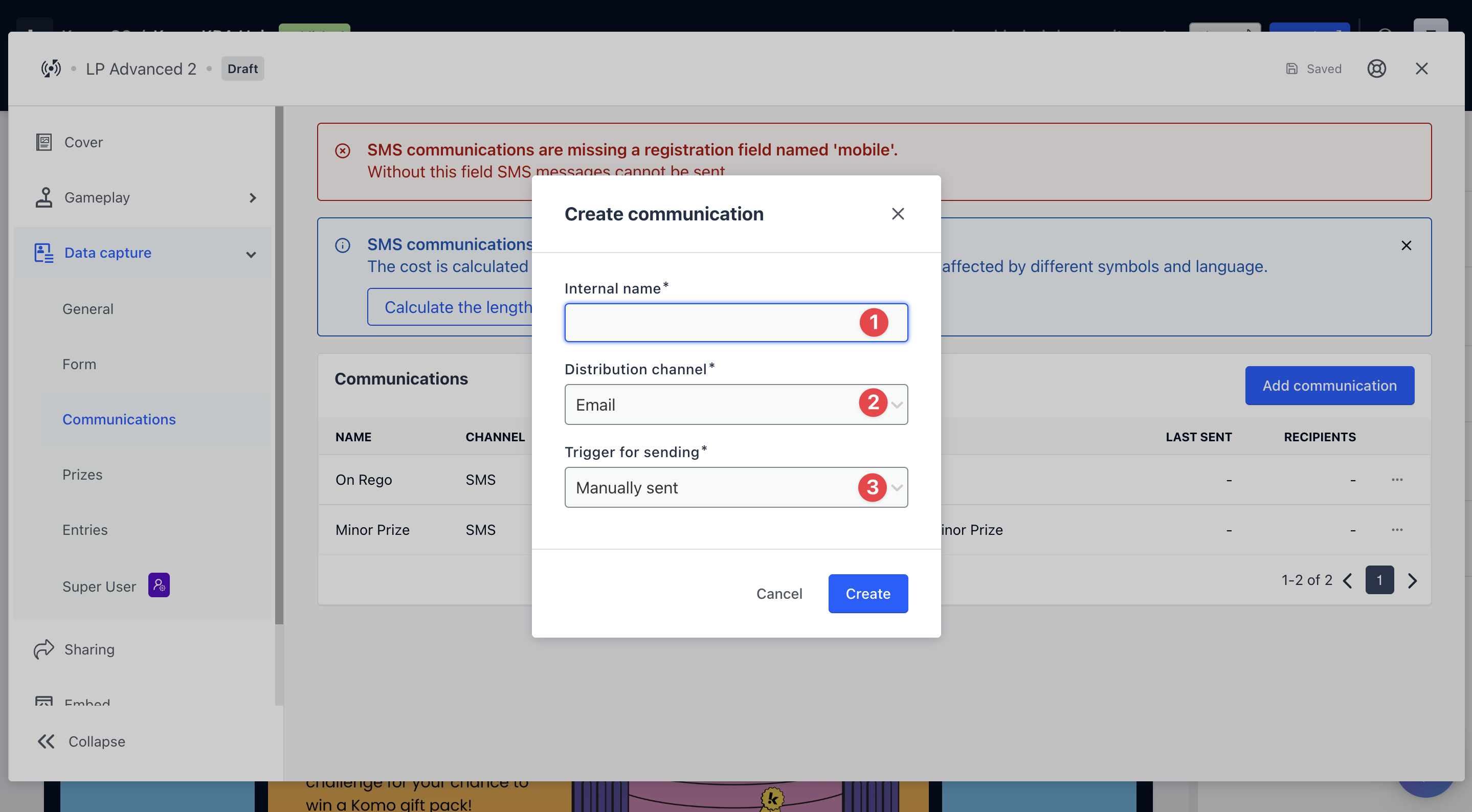Click the Minor Prize communication name

[x=372, y=530]
